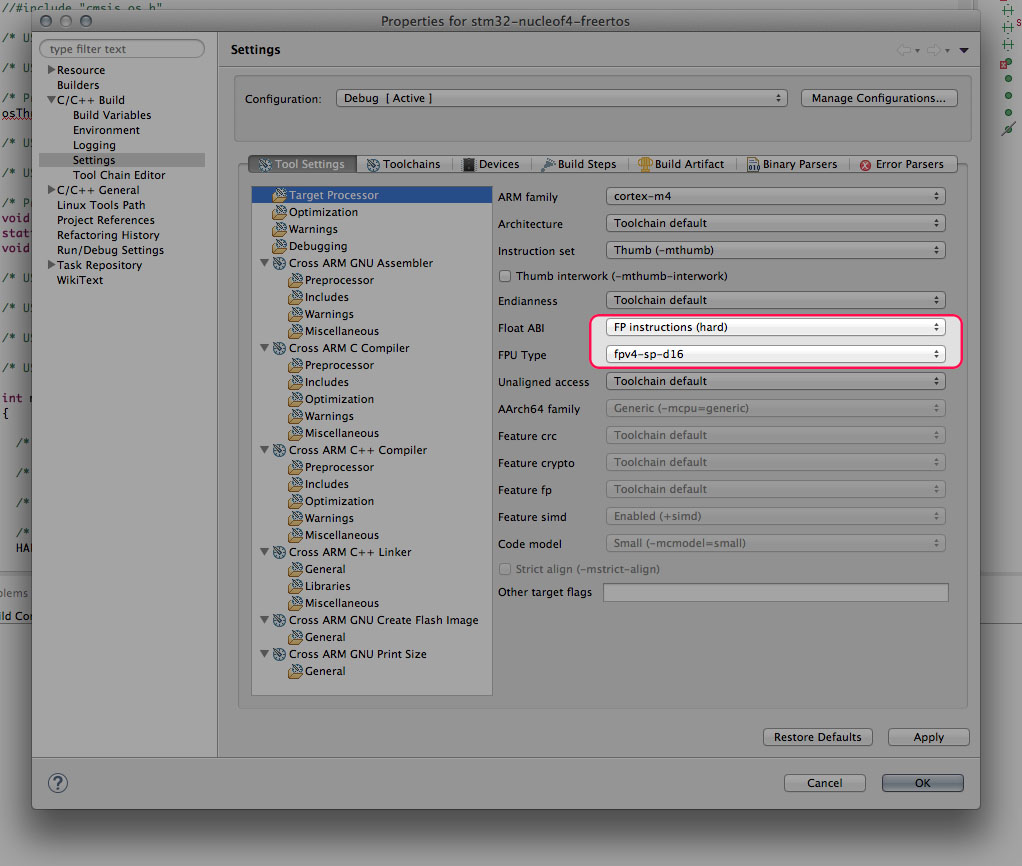Click the Libraries folder icon under C++ Linker
1022x866 pixels.
pyautogui.click(x=295, y=586)
